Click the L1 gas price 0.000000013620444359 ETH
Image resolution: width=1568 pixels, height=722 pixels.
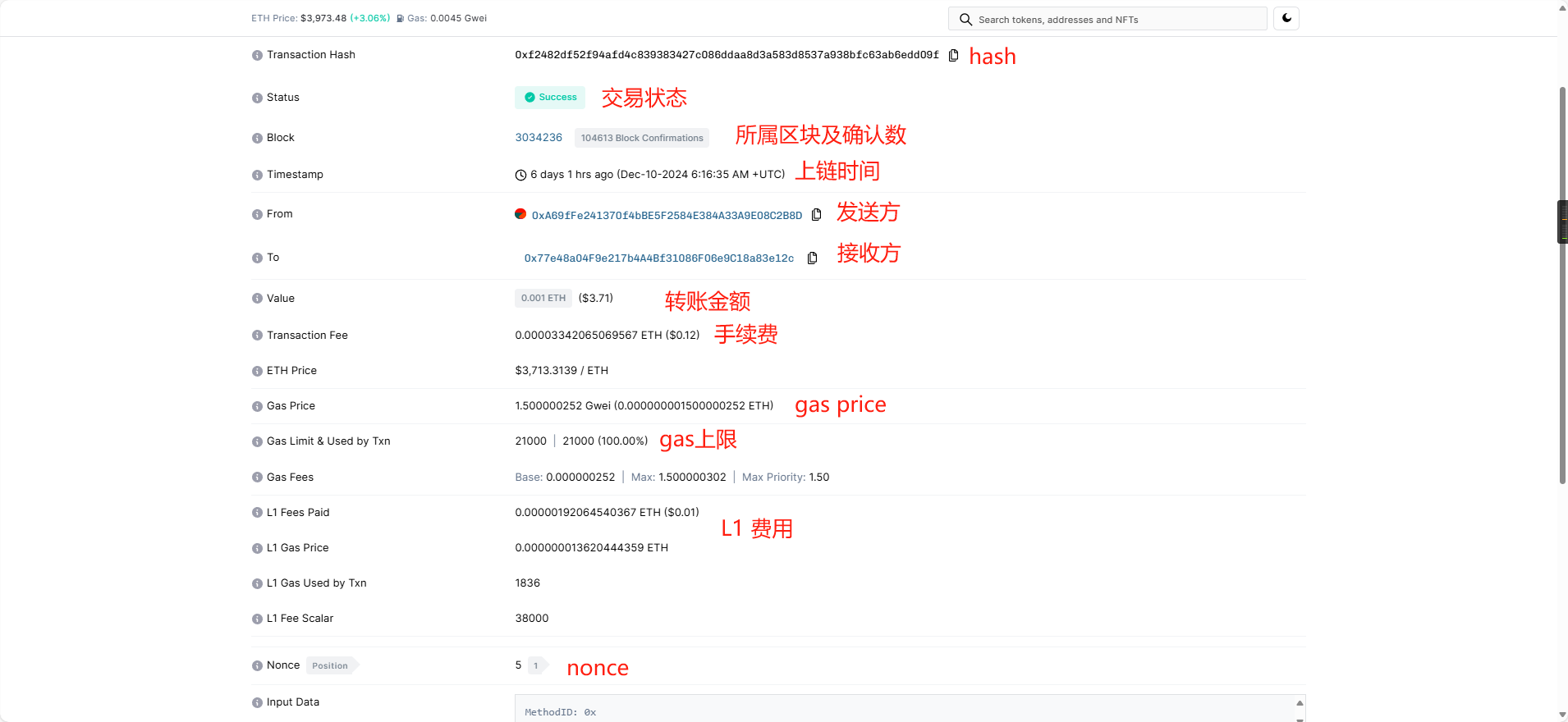pos(591,548)
